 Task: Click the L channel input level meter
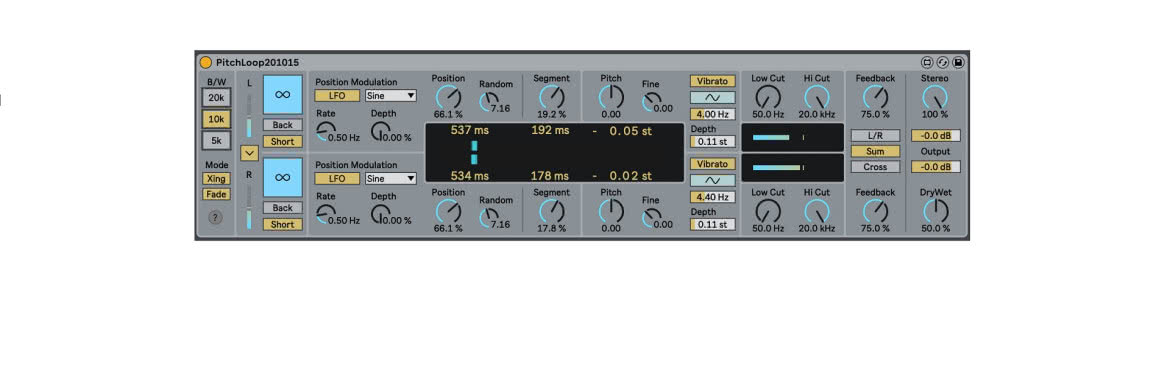[249, 116]
